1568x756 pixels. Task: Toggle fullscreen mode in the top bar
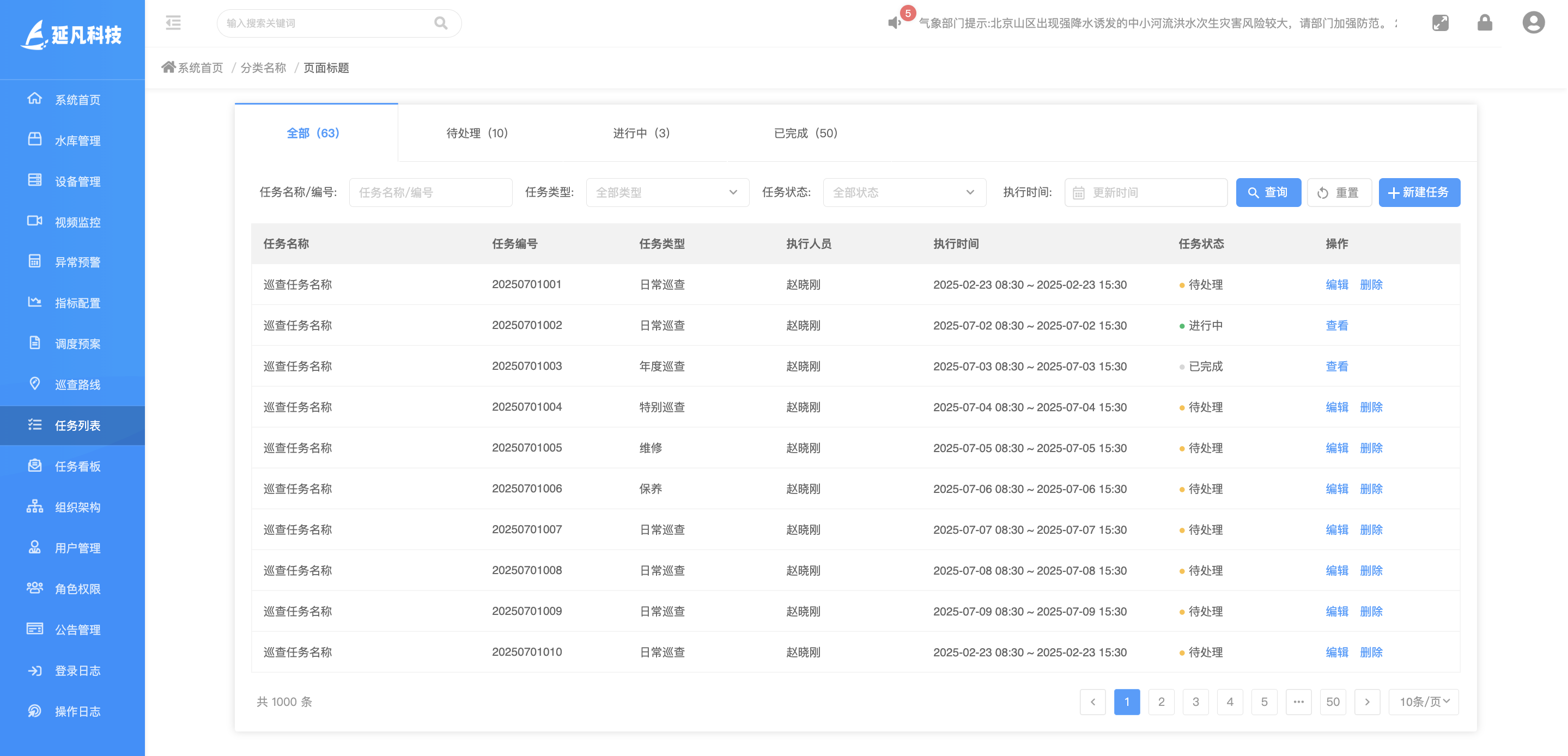coord(1441,22)
